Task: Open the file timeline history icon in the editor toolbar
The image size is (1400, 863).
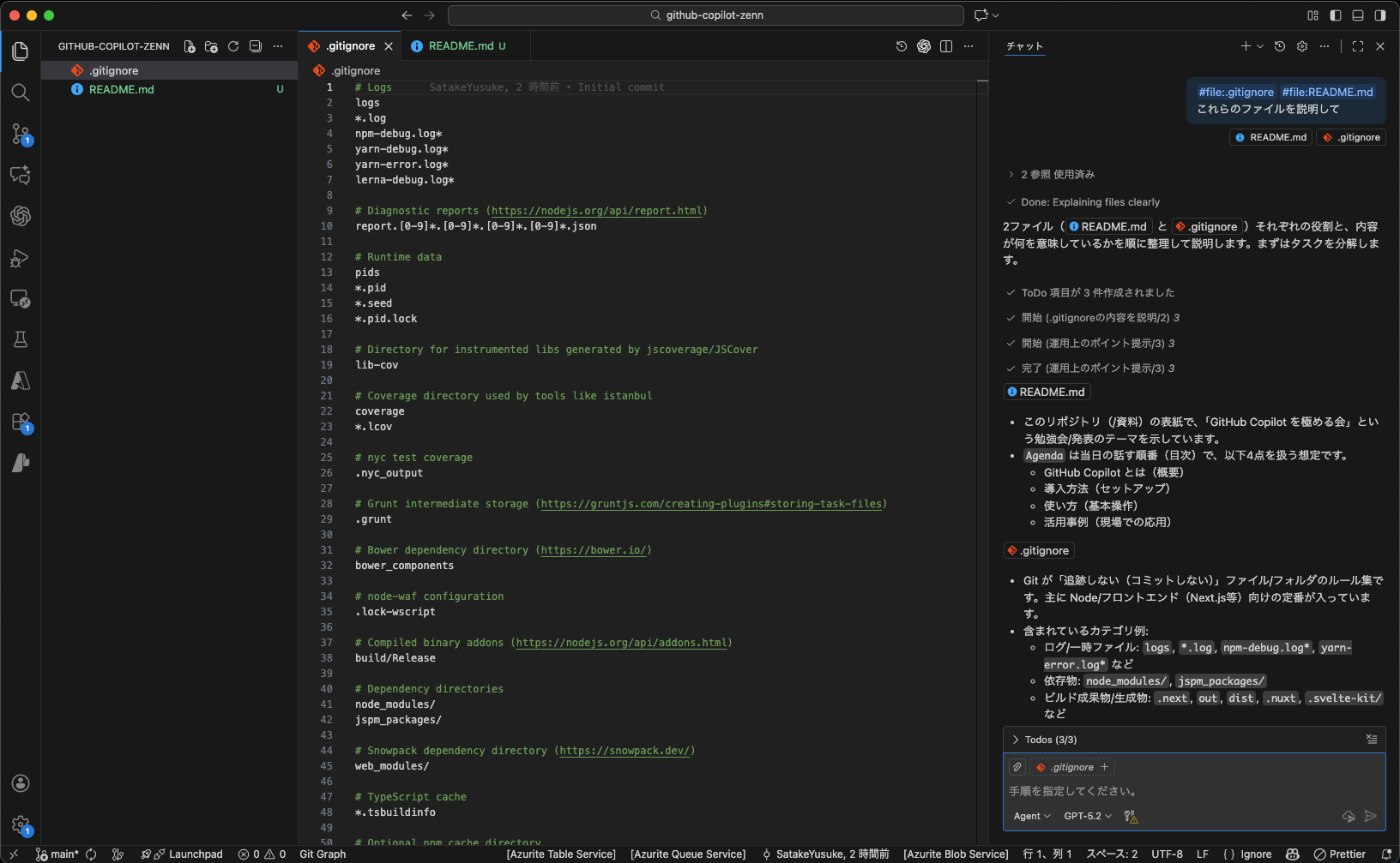Action: [x=901, y=46]
